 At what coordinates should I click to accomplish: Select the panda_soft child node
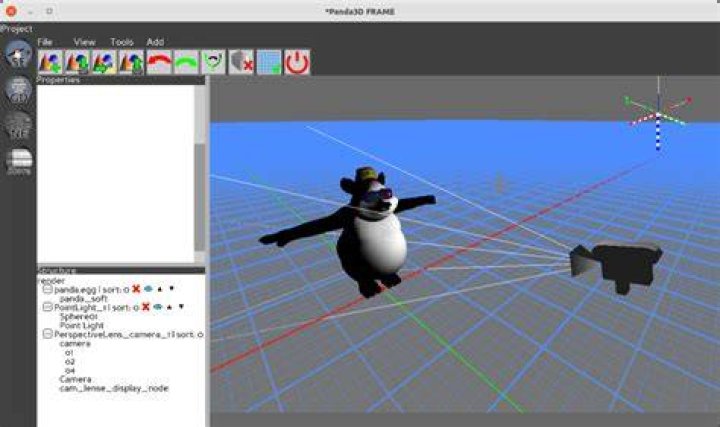click(x=83, y=298)
